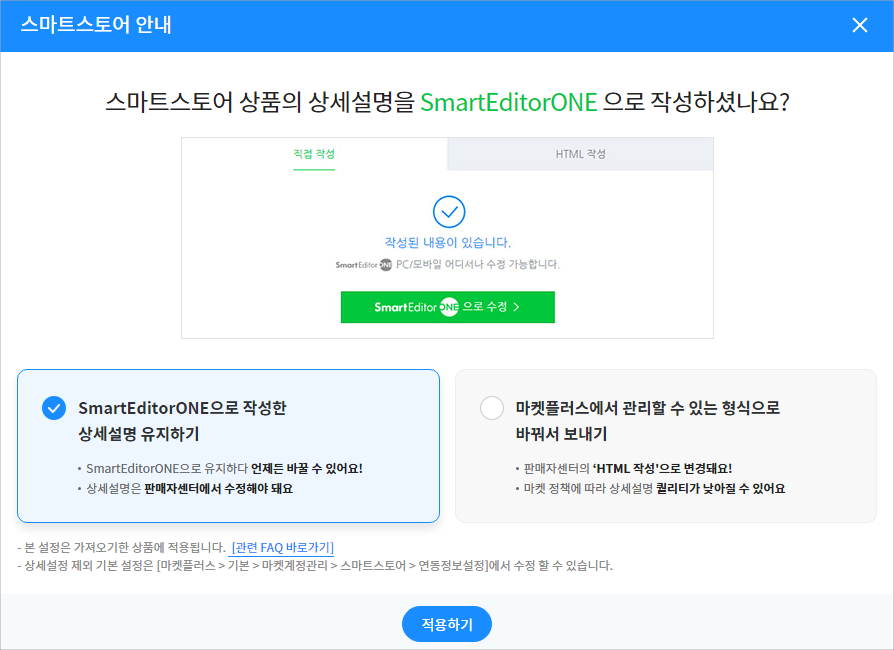Click the blue checkmark circle icon
The height and width of the screenshot is (650, 894).
449,212
